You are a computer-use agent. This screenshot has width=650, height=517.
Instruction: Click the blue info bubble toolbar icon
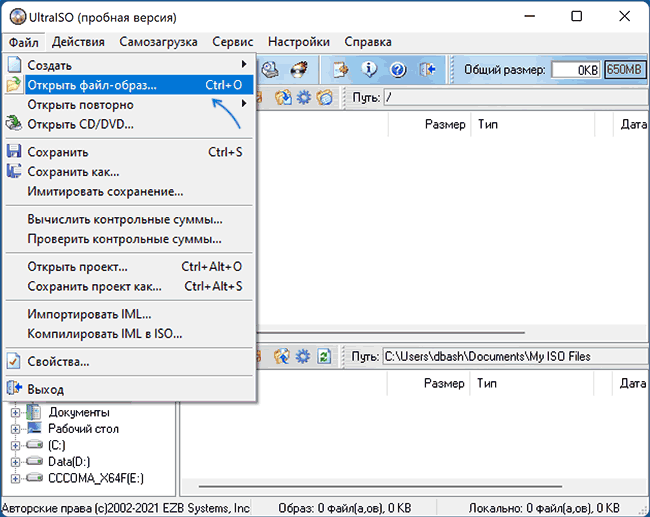tap(369, 69)
